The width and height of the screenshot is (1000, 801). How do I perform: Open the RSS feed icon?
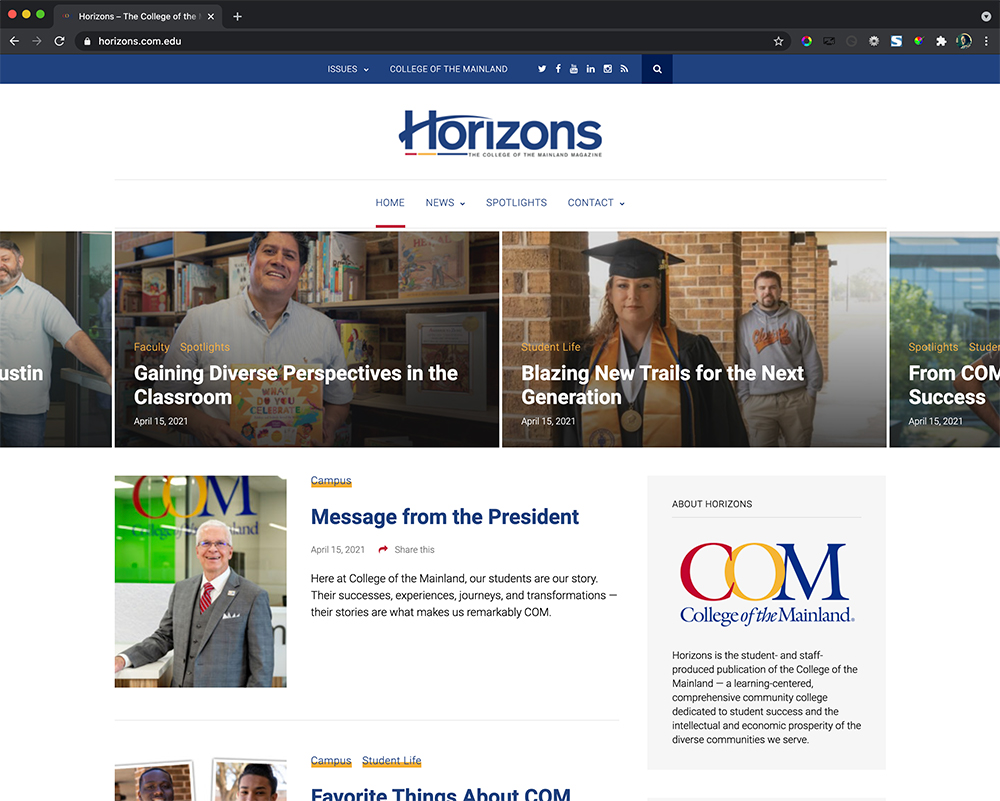[x=624, y=69]
